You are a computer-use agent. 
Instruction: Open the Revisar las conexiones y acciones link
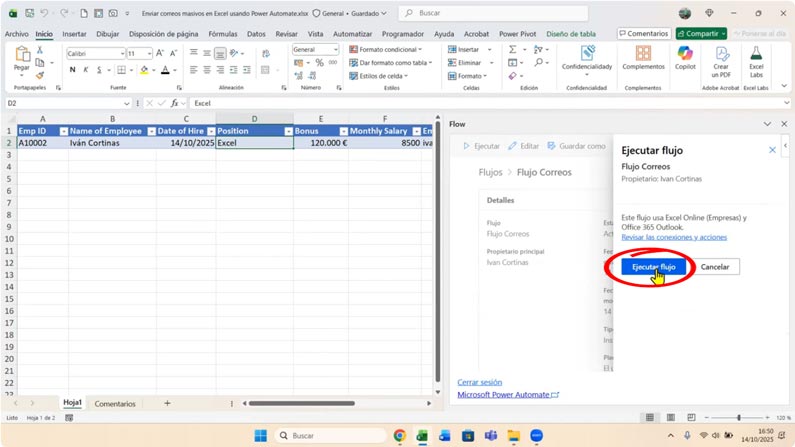coord(674,237)
